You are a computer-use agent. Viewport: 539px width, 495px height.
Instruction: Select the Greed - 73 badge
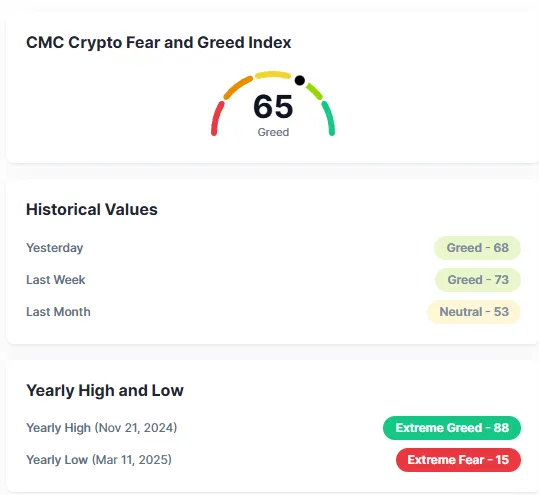(478, 280)
